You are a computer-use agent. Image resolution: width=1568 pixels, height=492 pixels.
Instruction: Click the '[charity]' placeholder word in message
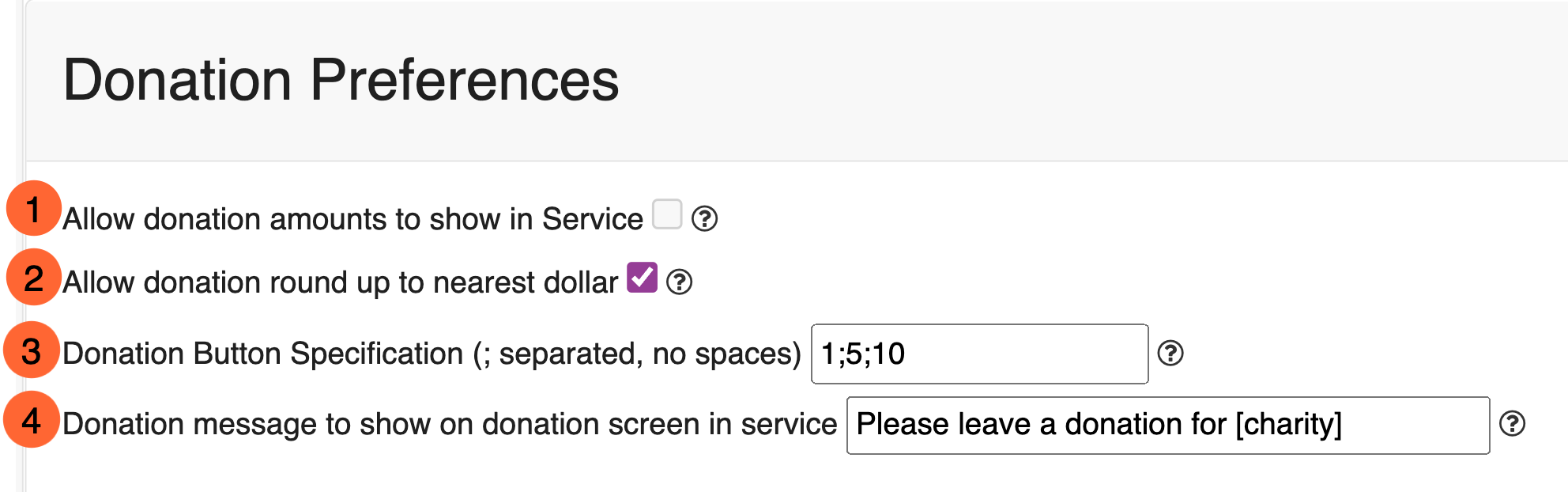[1288, 425]
